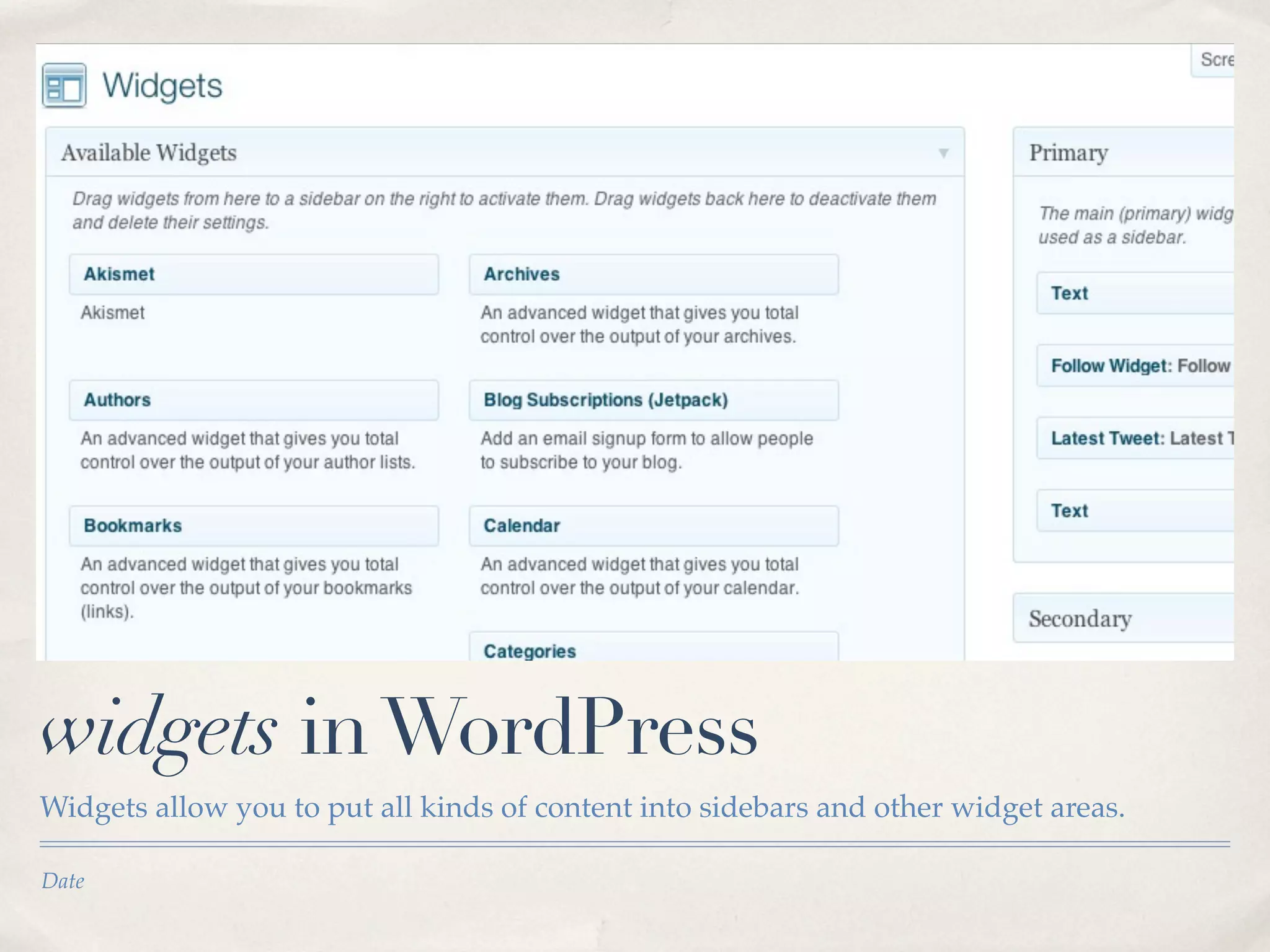Select the Akismet widget bar
The width and height of the screenshot is (1270, 952).
(x=254, y=274)
